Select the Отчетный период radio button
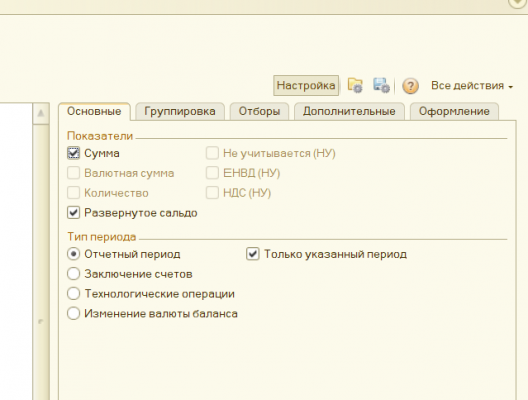 pos(73,254)
